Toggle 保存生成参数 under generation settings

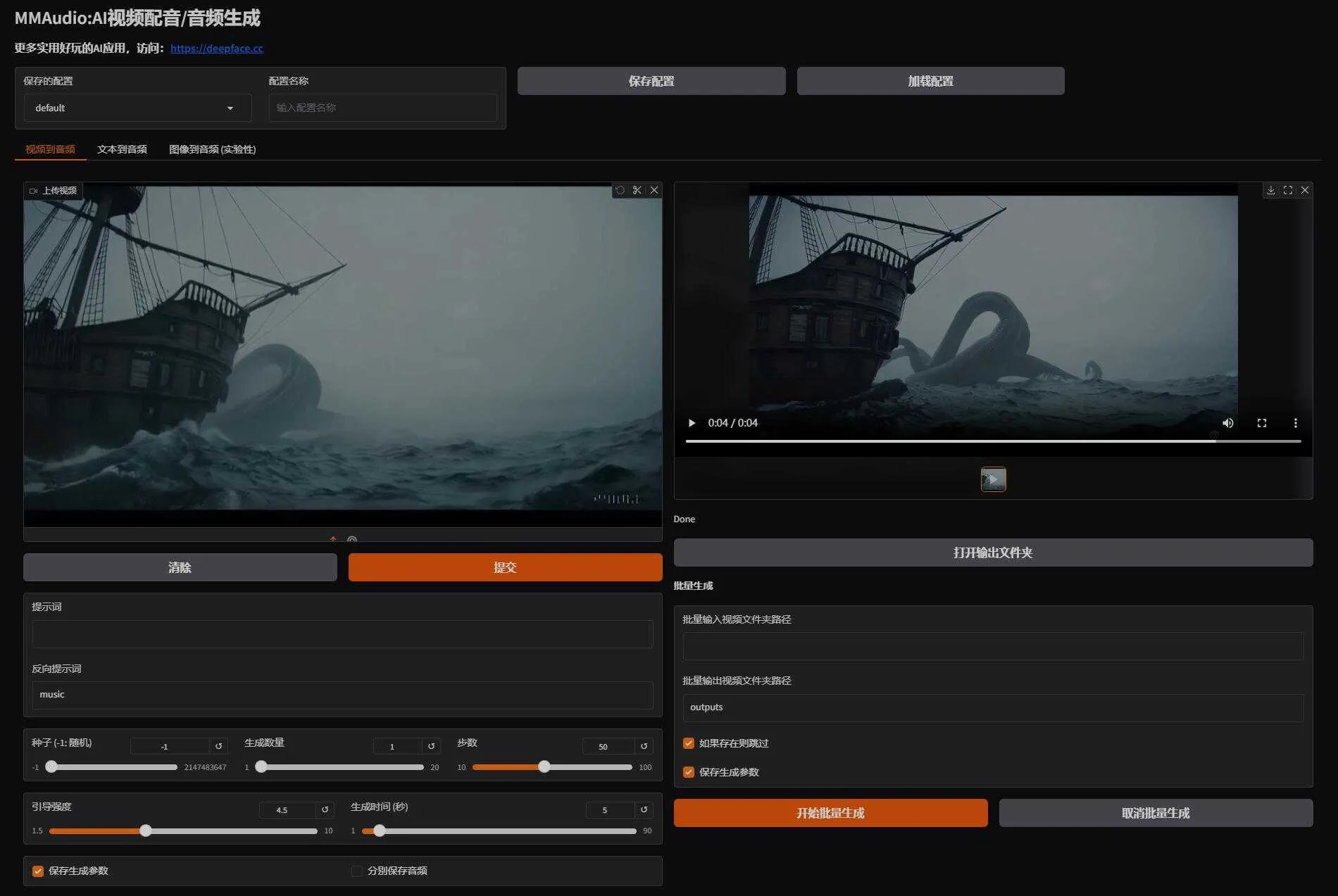tap(38, 871)
